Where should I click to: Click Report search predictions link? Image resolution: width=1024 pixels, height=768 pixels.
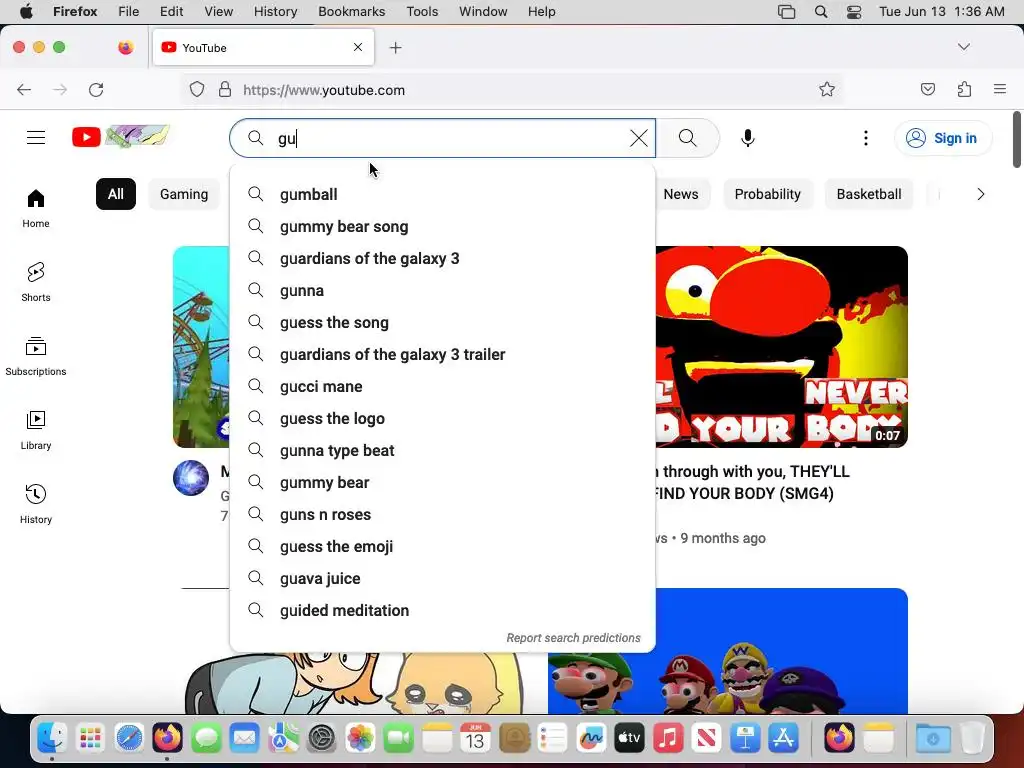573,638
